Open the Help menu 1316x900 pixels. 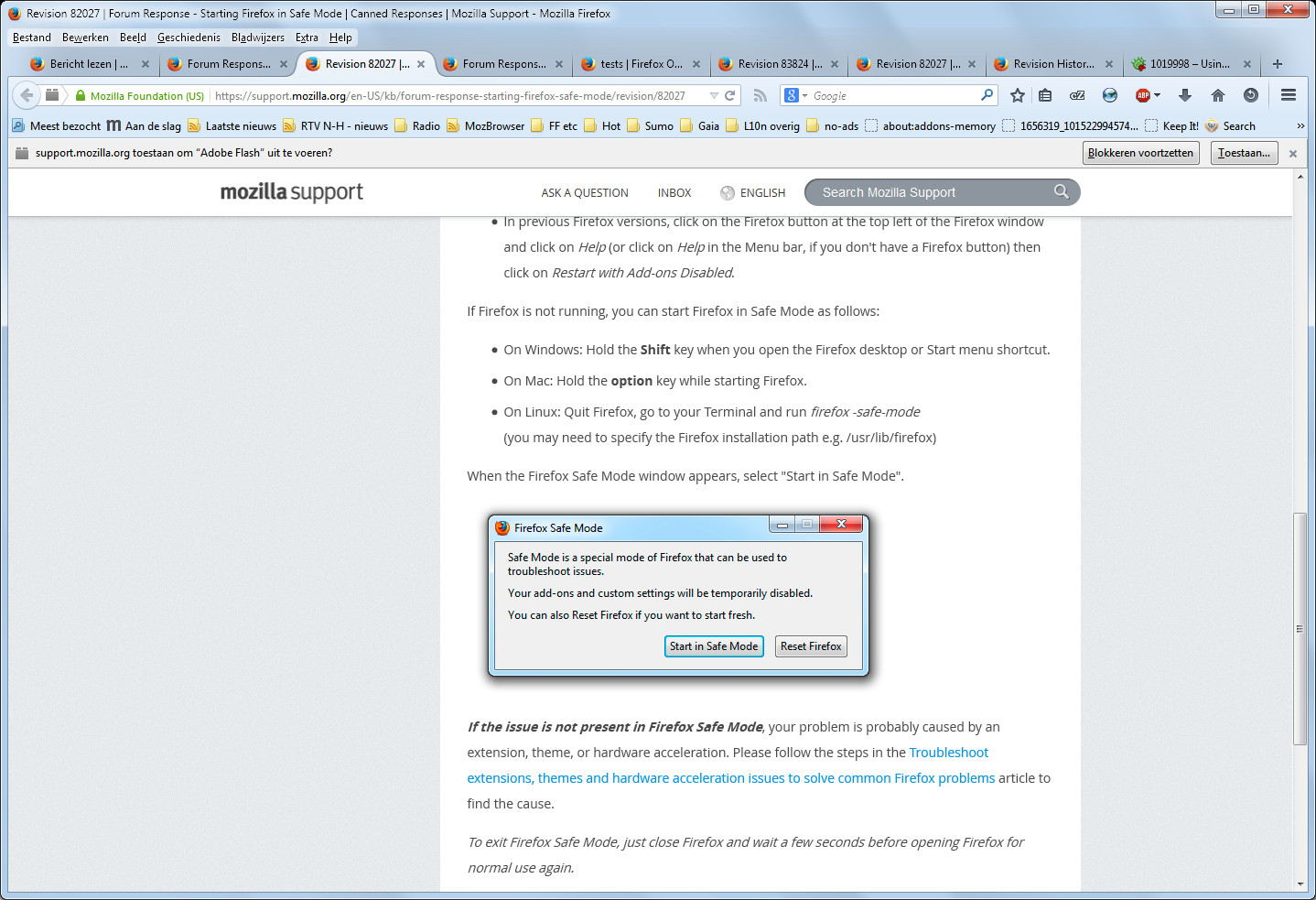[x=340, y=38]
